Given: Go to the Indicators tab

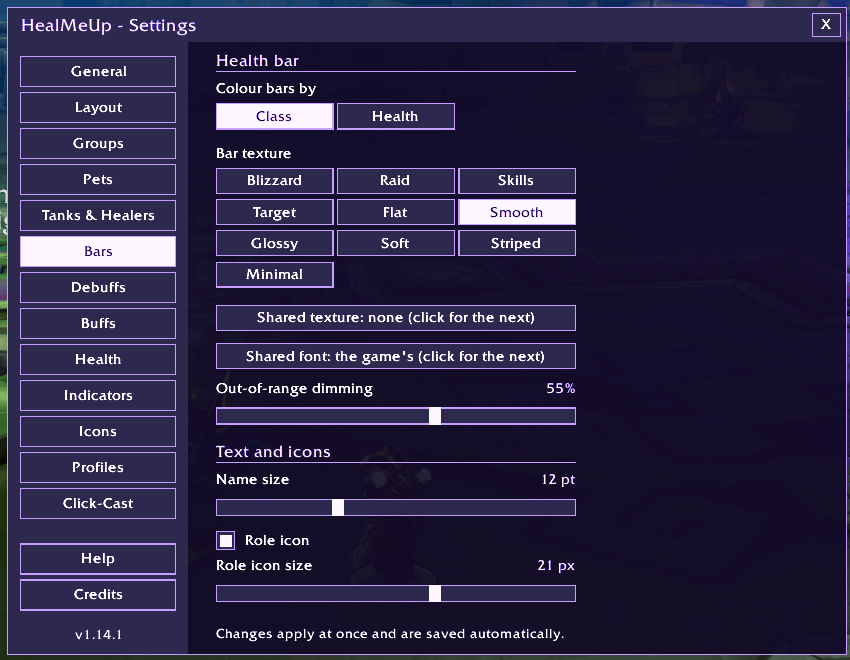Looking at the screenshot, I should point(98,396).
